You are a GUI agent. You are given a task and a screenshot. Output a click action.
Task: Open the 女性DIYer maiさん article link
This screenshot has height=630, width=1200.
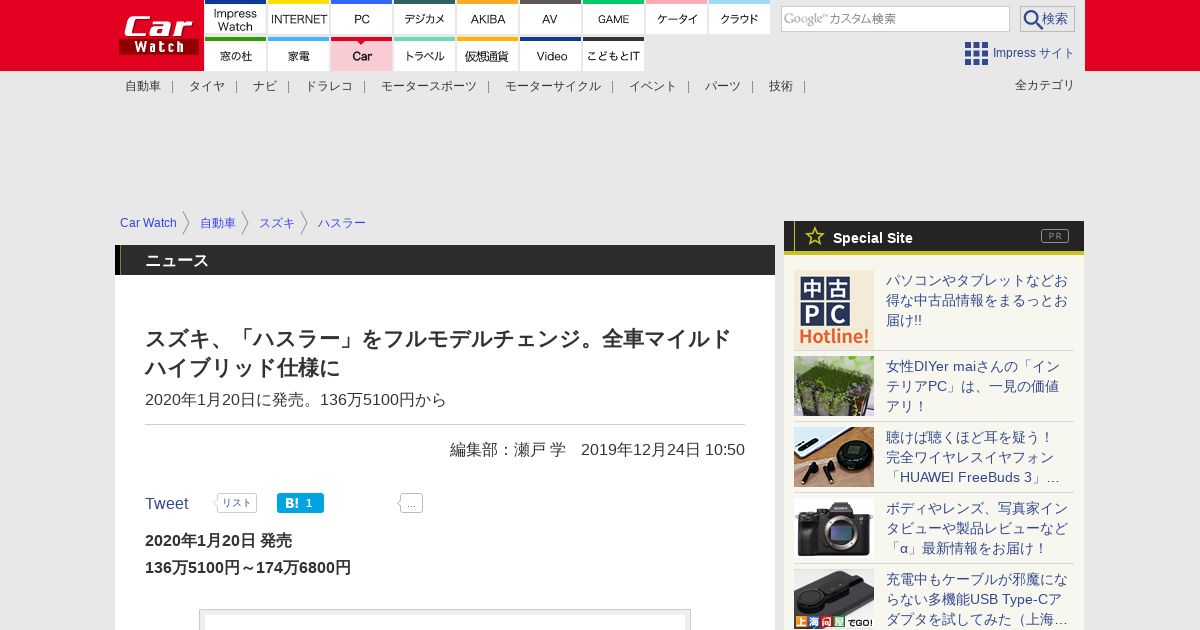pyautogui.click(x=973, y=386)
